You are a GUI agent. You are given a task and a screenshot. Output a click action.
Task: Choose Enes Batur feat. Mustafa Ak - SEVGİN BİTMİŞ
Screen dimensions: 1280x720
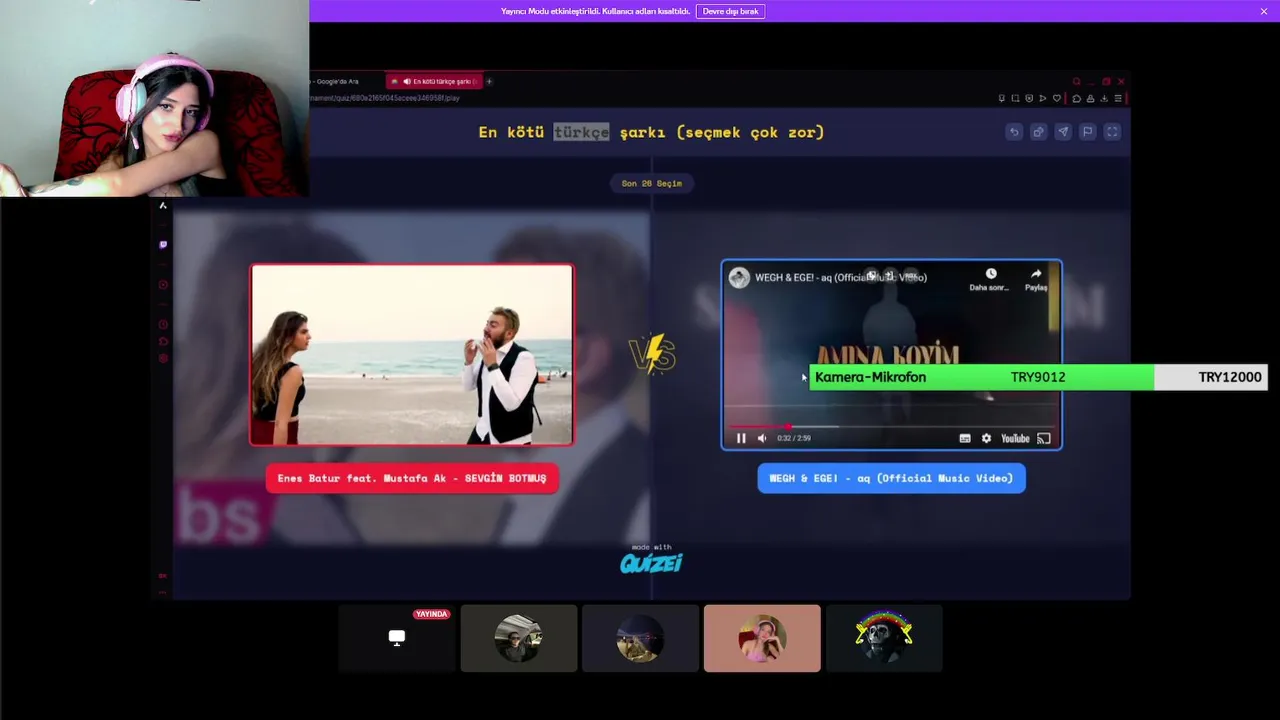(412, 478)
